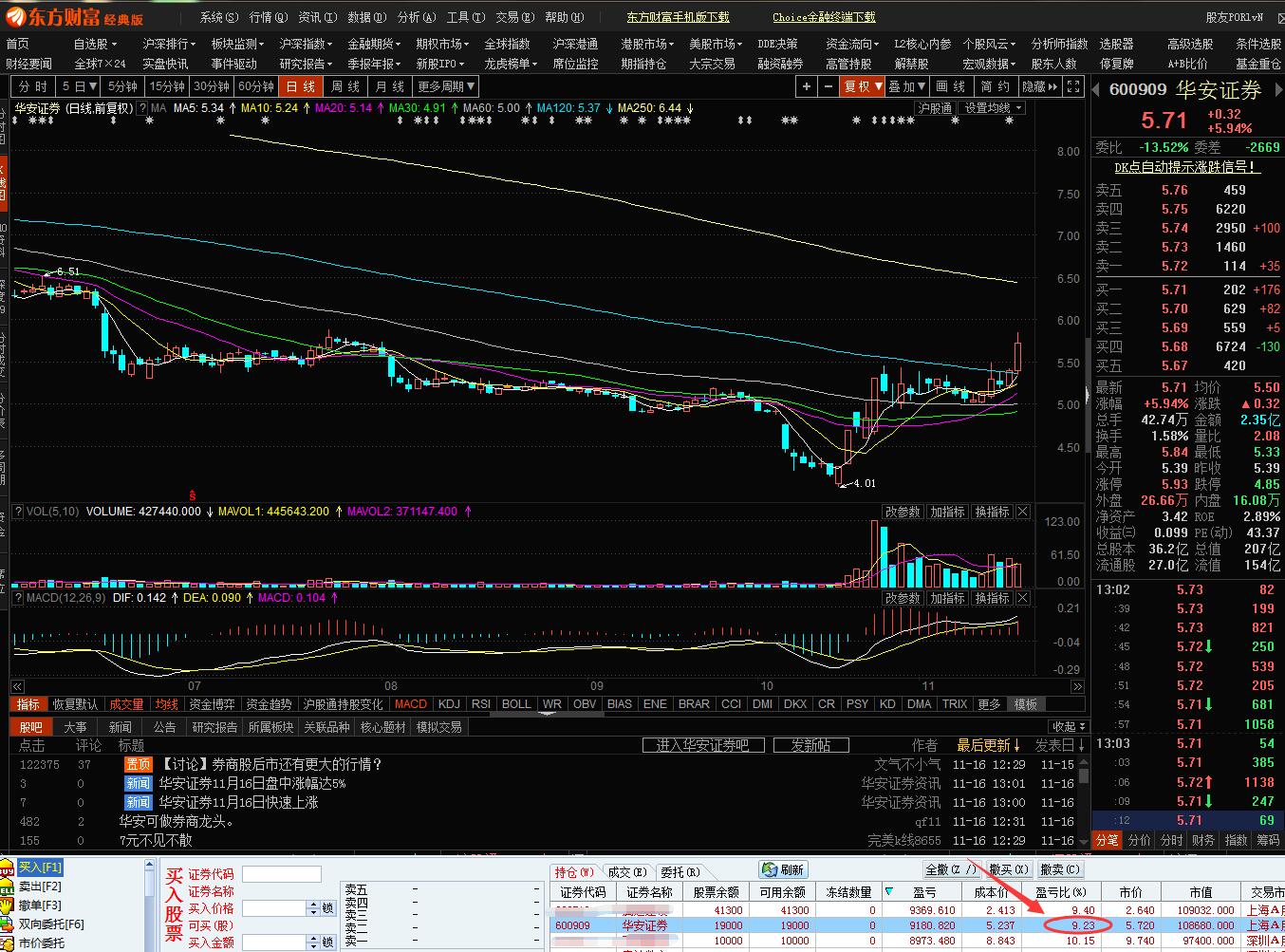1285x952 pixels.
Task: Open the 系统(S) menu
Action: click(219, 17)
